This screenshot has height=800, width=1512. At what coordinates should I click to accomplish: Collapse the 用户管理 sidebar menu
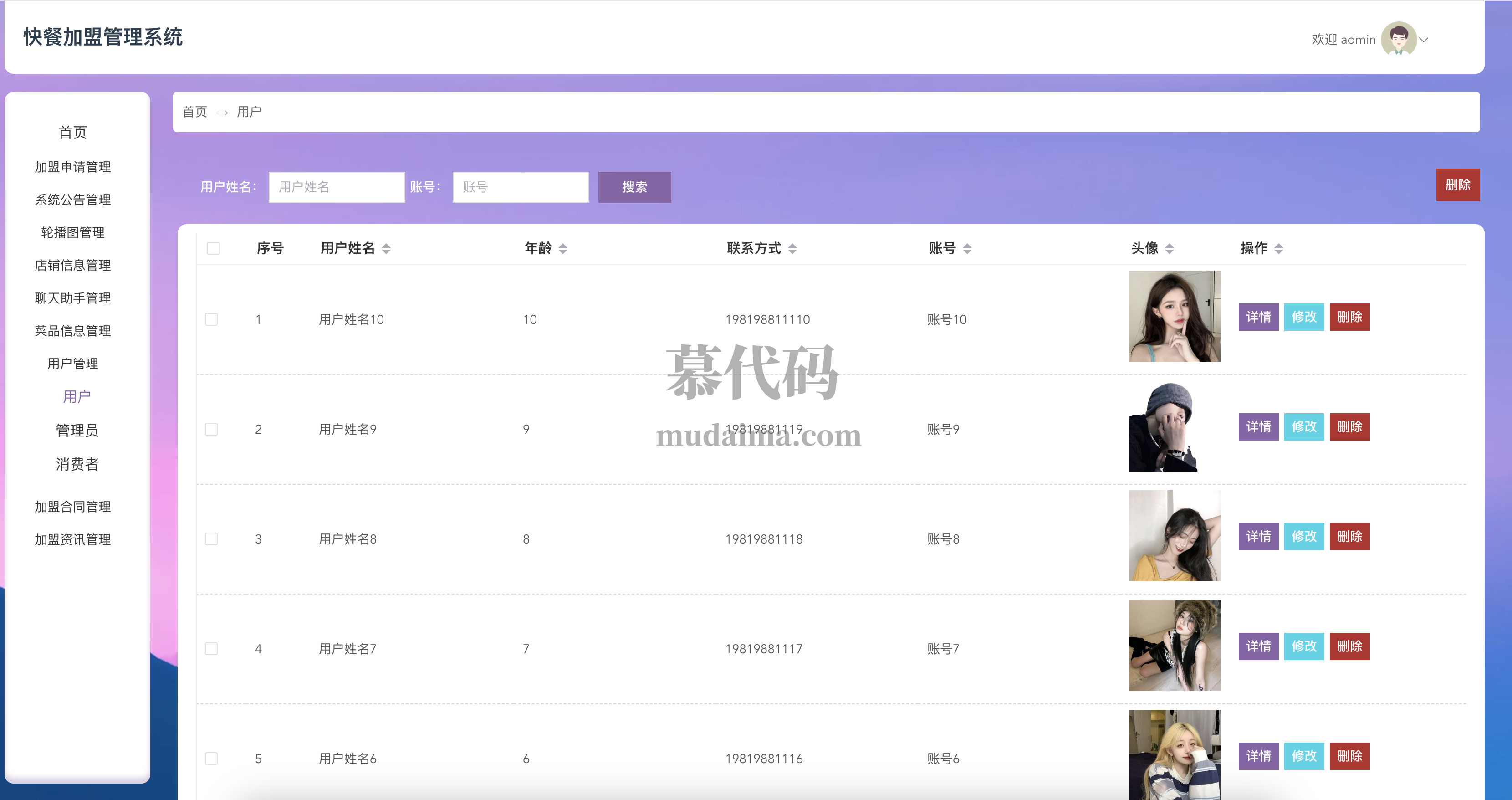tap(73, 364)
